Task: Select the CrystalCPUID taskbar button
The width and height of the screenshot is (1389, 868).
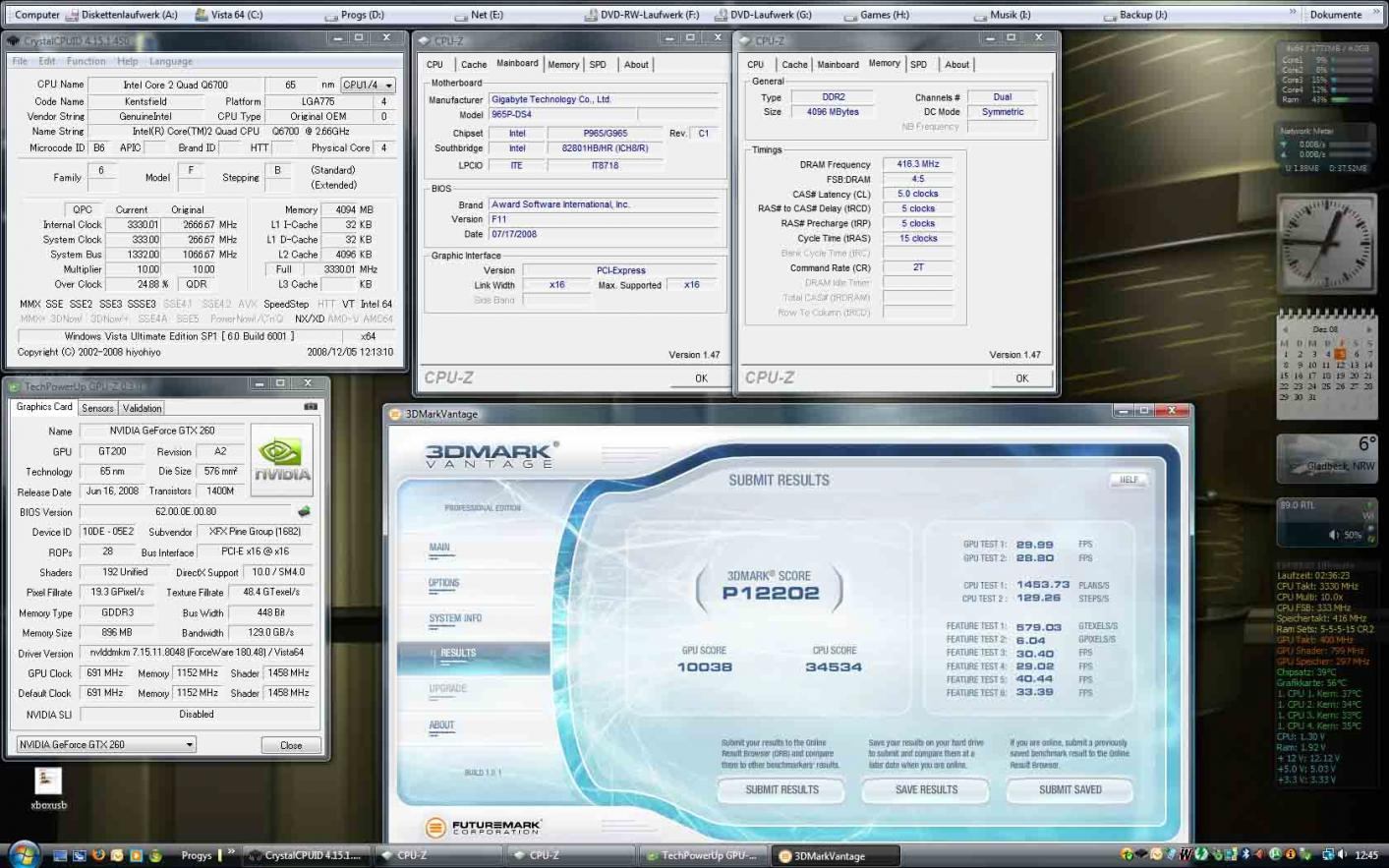Action: (307, 855)
